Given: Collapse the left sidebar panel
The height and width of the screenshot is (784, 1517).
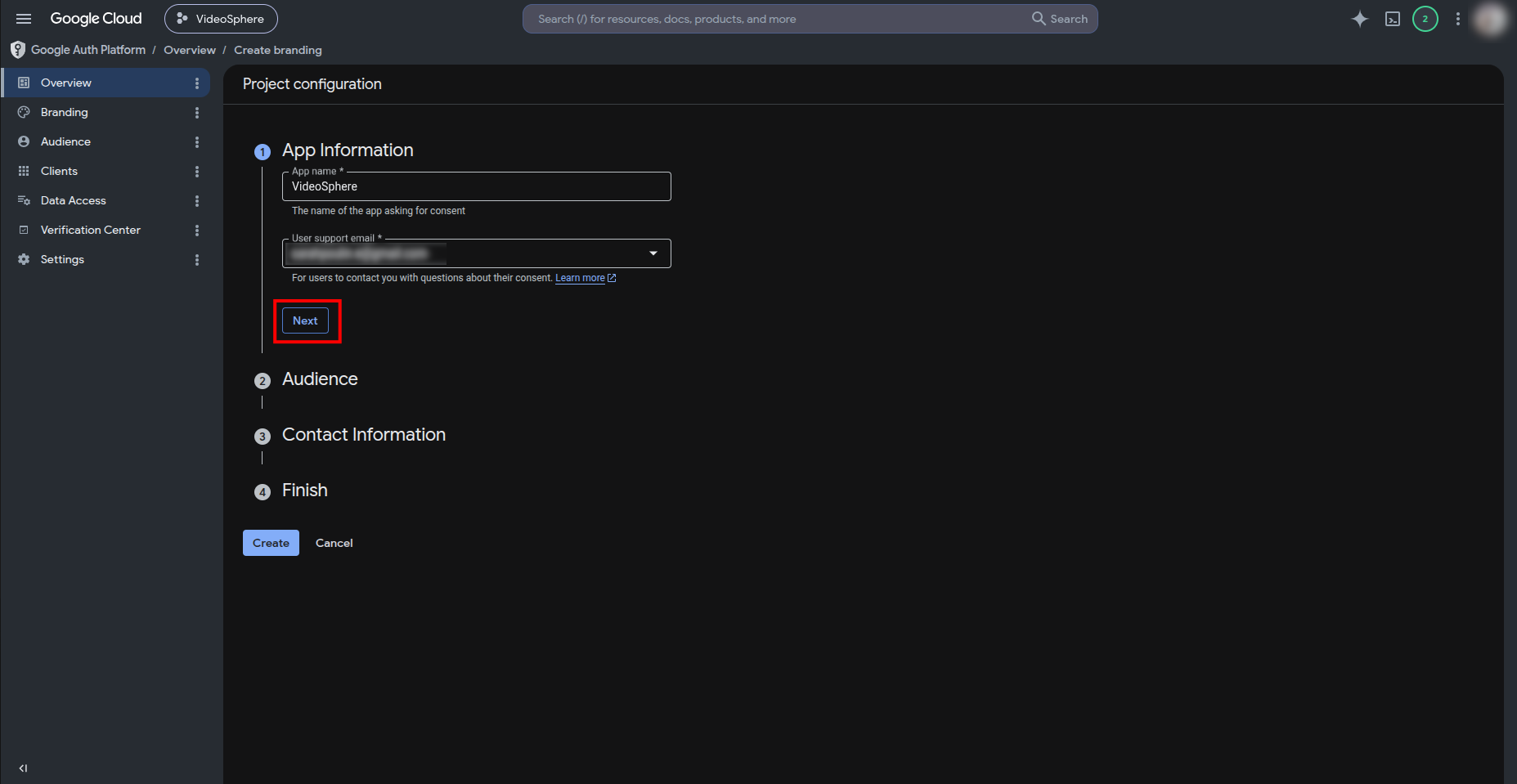Looking at the screenshot, I should pos(23,768).
